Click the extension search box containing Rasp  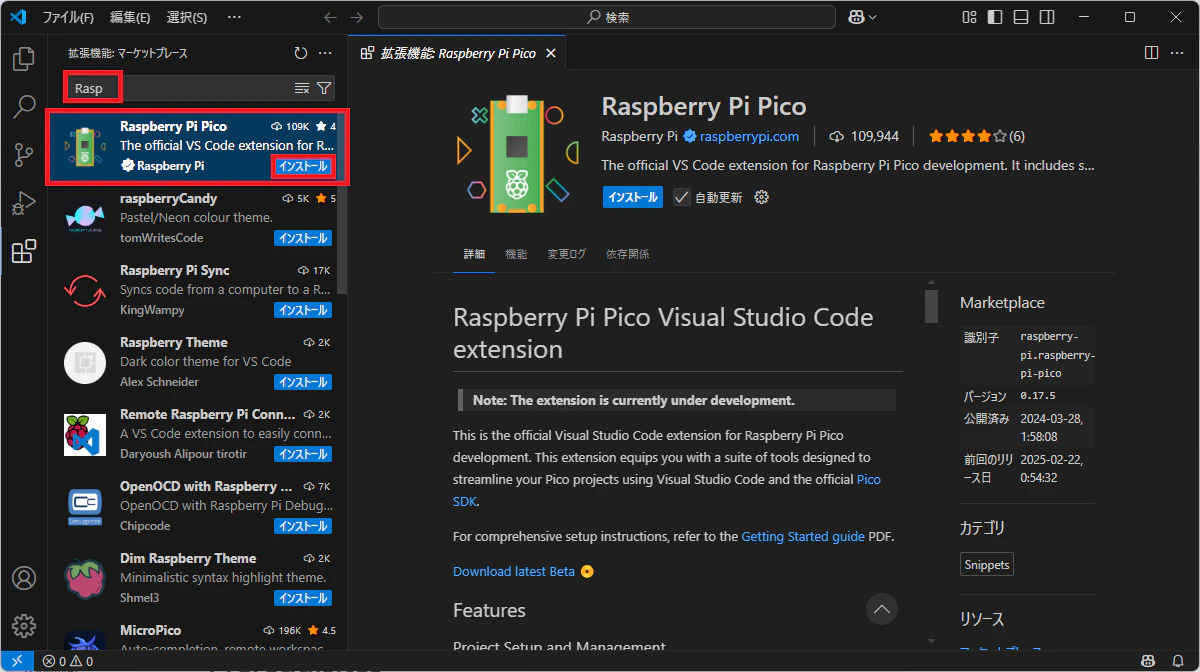coord(180,88)
